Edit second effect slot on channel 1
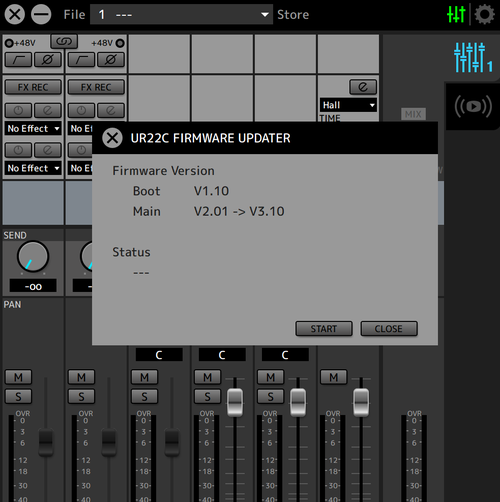Viewport: 500px width, 502px height. [48, 150]
